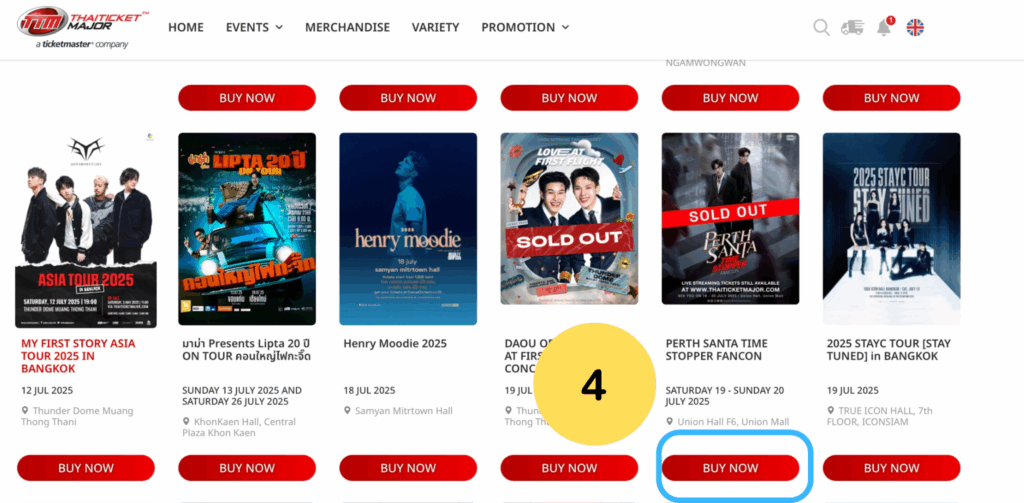Click top-row BUY NOW above Love at First Flight poster

click(569, 98)
